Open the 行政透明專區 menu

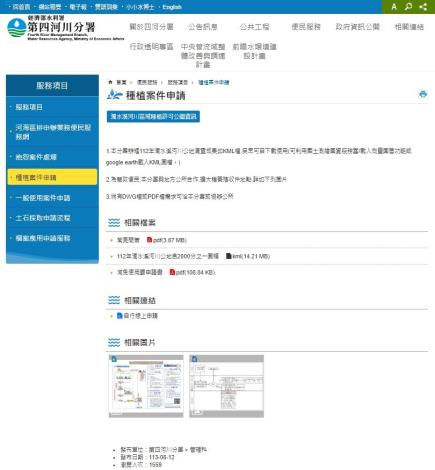point(151,47)
